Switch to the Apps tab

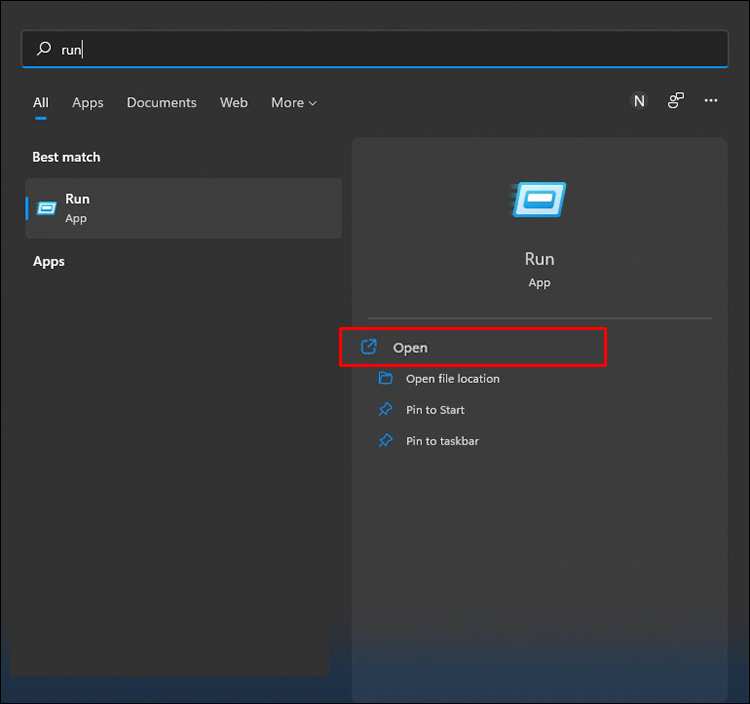coord(88,102)
